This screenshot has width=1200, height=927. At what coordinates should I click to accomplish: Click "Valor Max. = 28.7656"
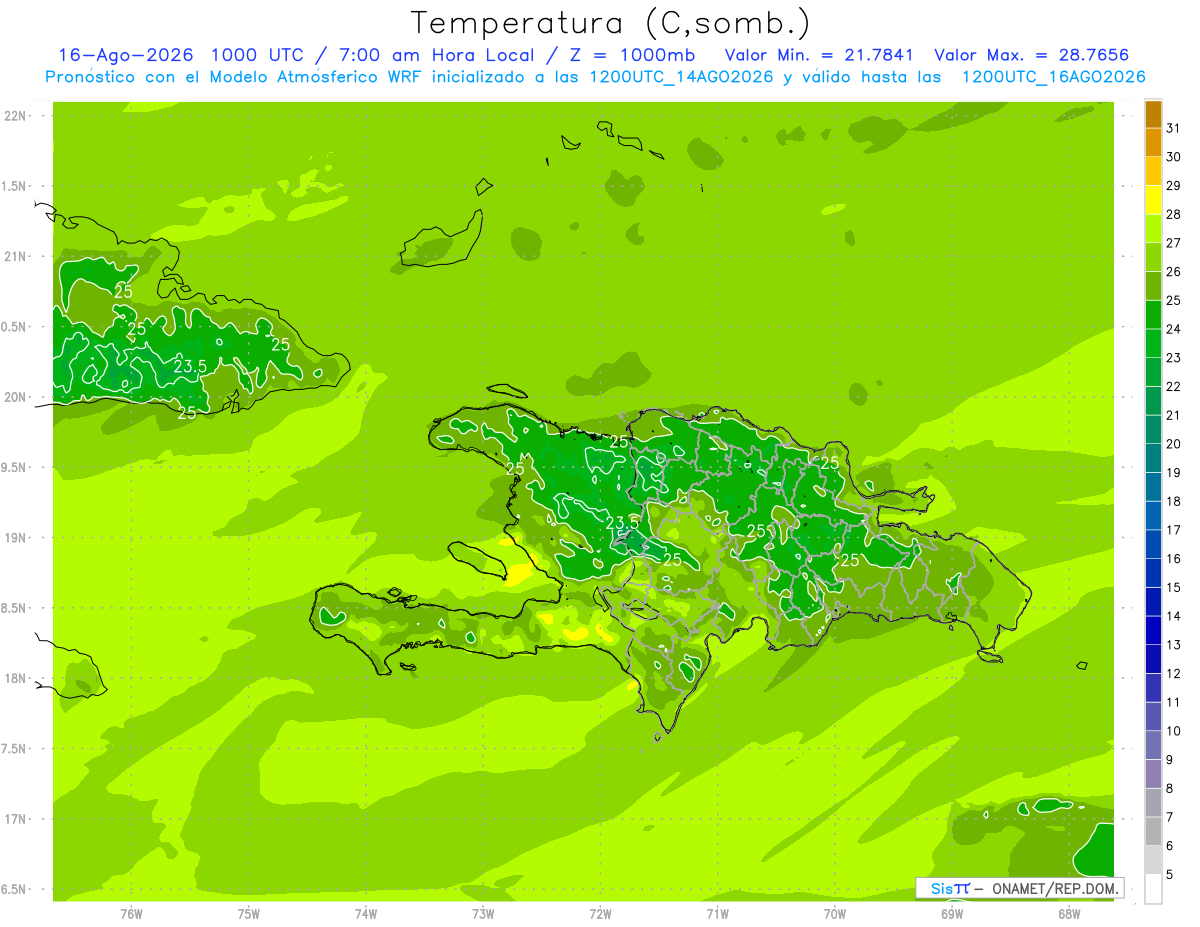[1031, 55]
